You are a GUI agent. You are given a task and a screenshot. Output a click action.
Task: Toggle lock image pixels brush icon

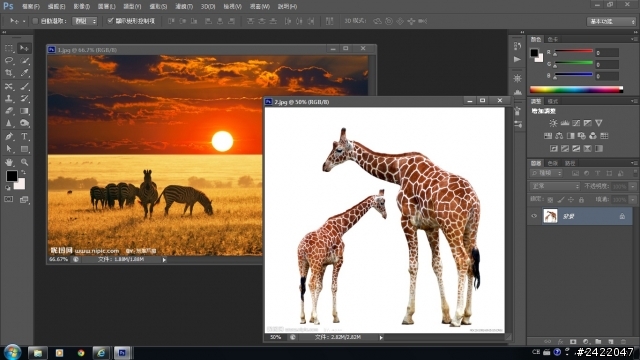561,200
